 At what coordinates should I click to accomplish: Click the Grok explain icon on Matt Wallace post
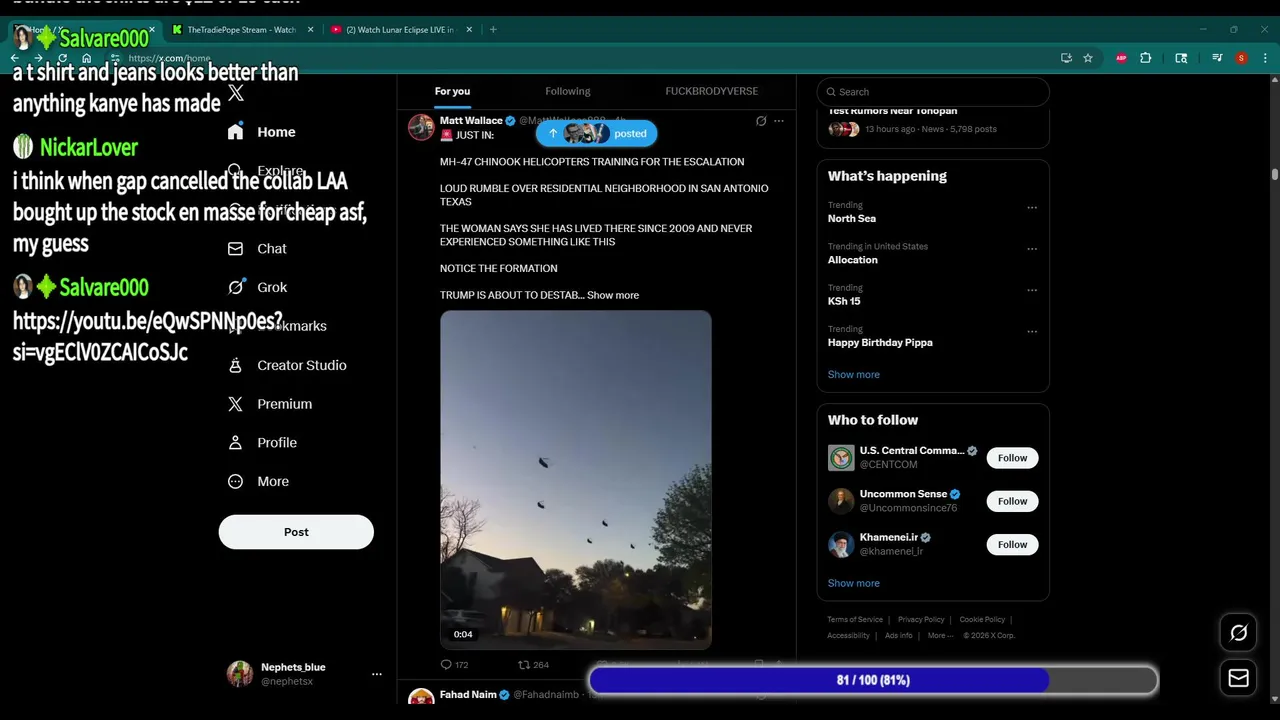(x=761, y=121)
